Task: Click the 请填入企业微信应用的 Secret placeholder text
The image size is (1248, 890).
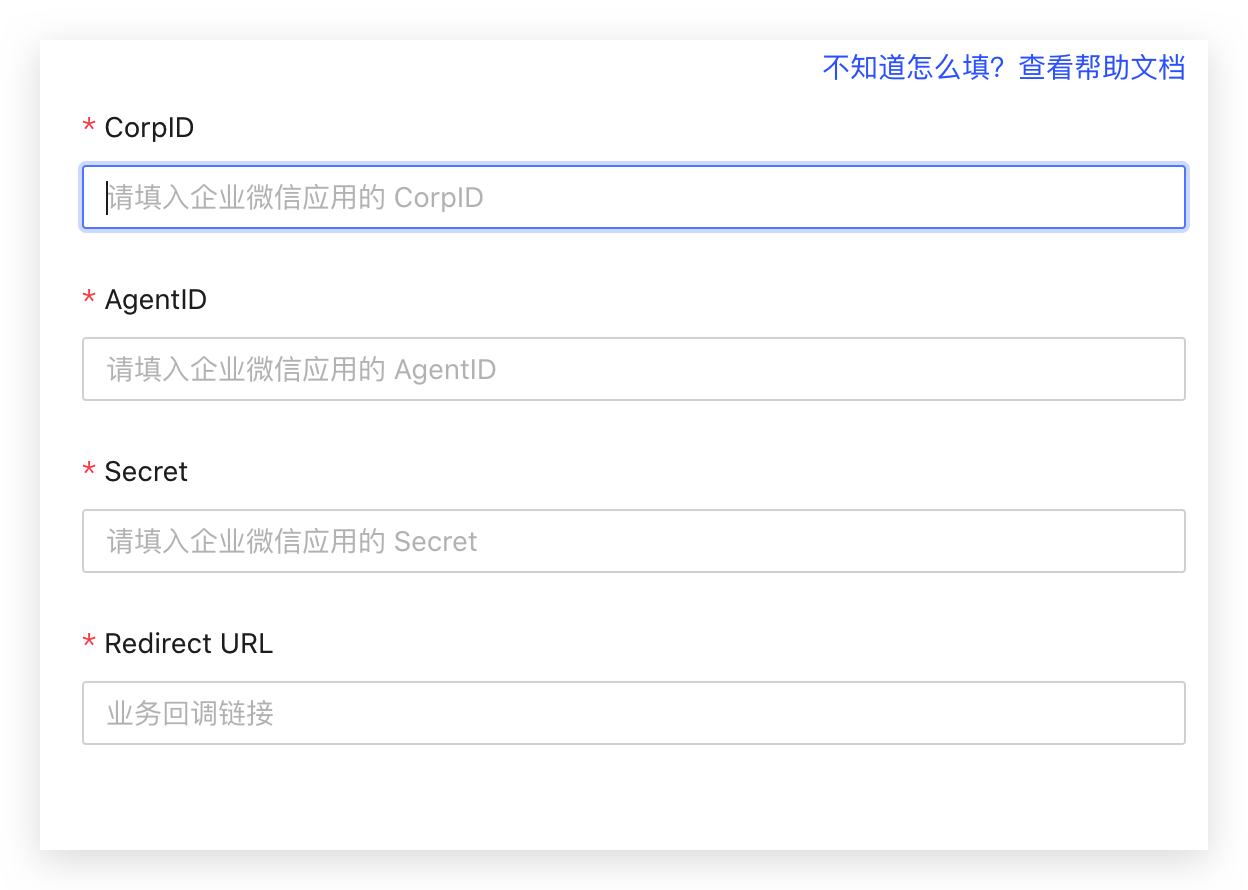Action: pos(292,541)
